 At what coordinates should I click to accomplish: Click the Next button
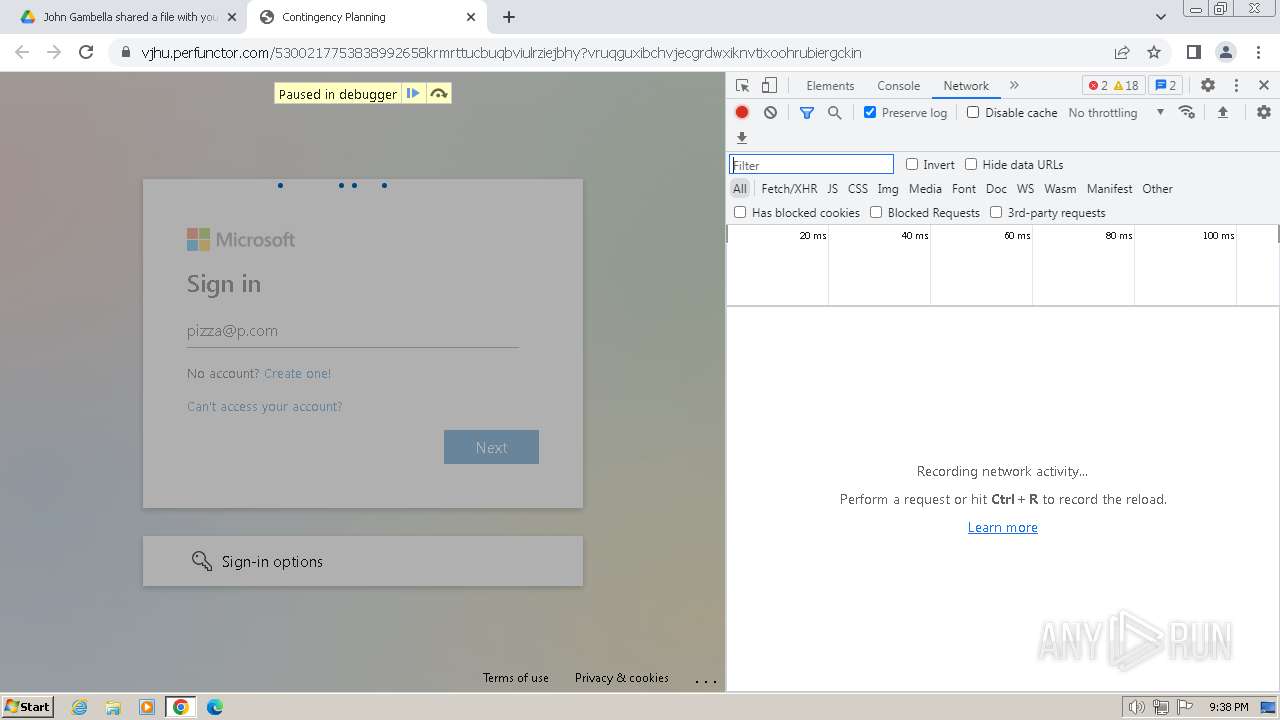click(x=491, y=447)
